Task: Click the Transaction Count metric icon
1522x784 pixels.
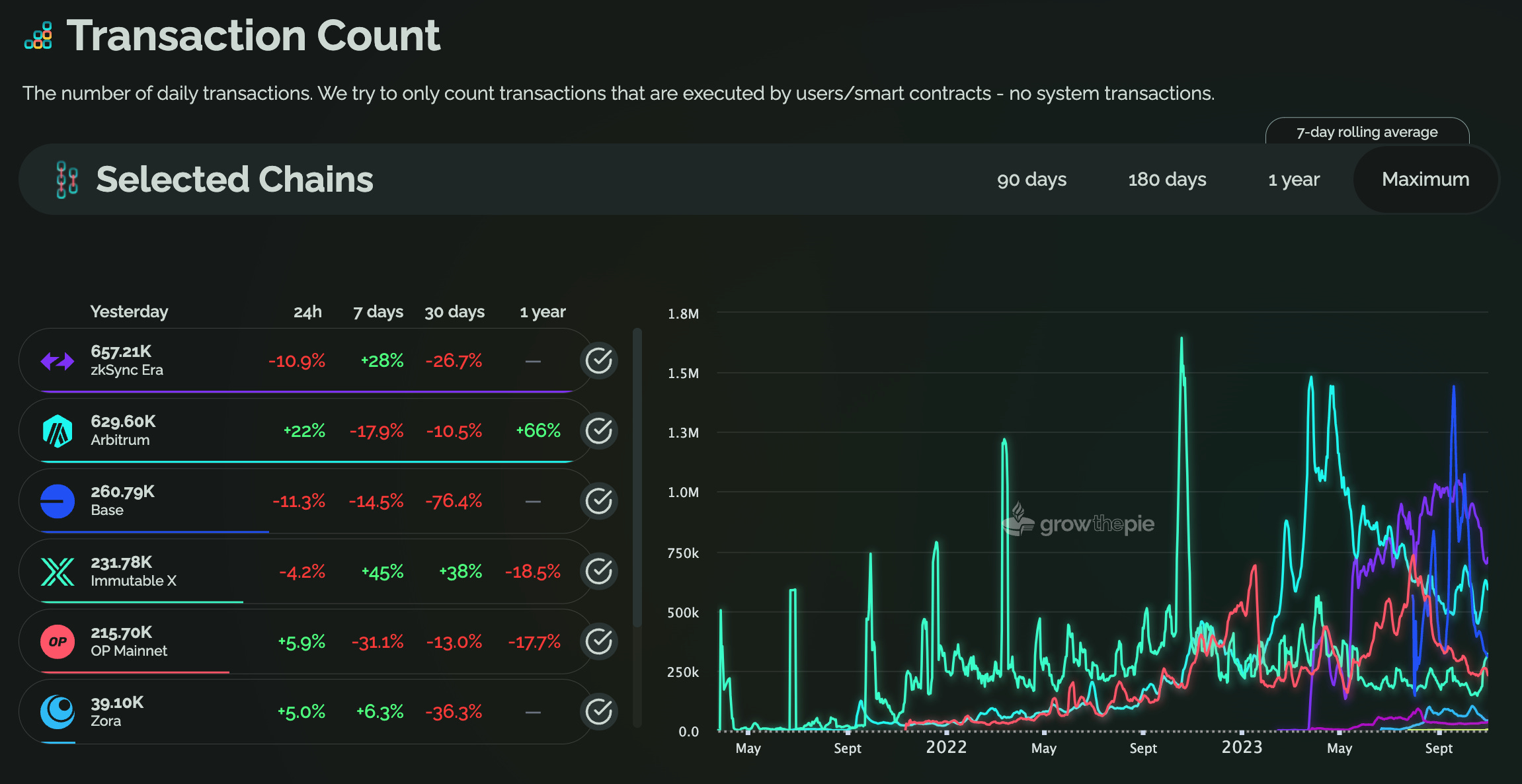Action: click(38, 36)
